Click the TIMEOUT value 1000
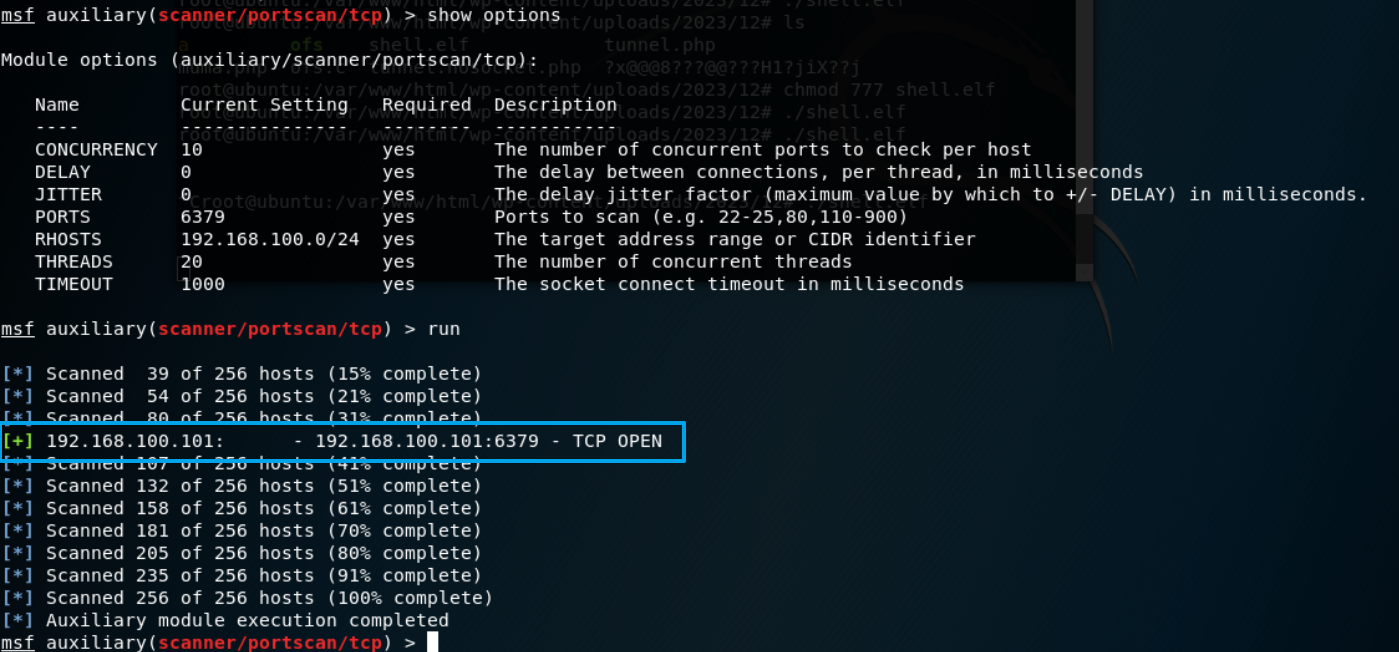 click(203, 284)
